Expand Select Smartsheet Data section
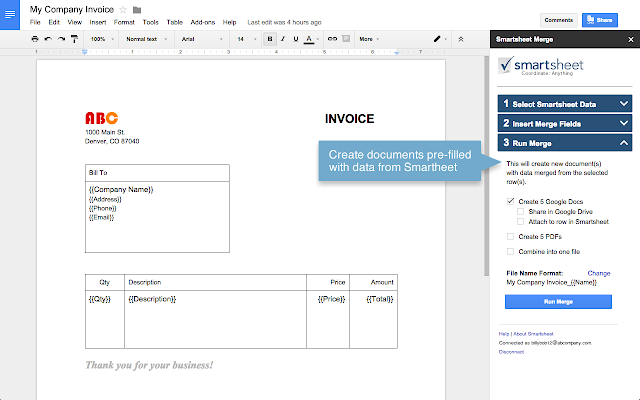Viewport: 640px width, 400px height. tap(565, 104)
